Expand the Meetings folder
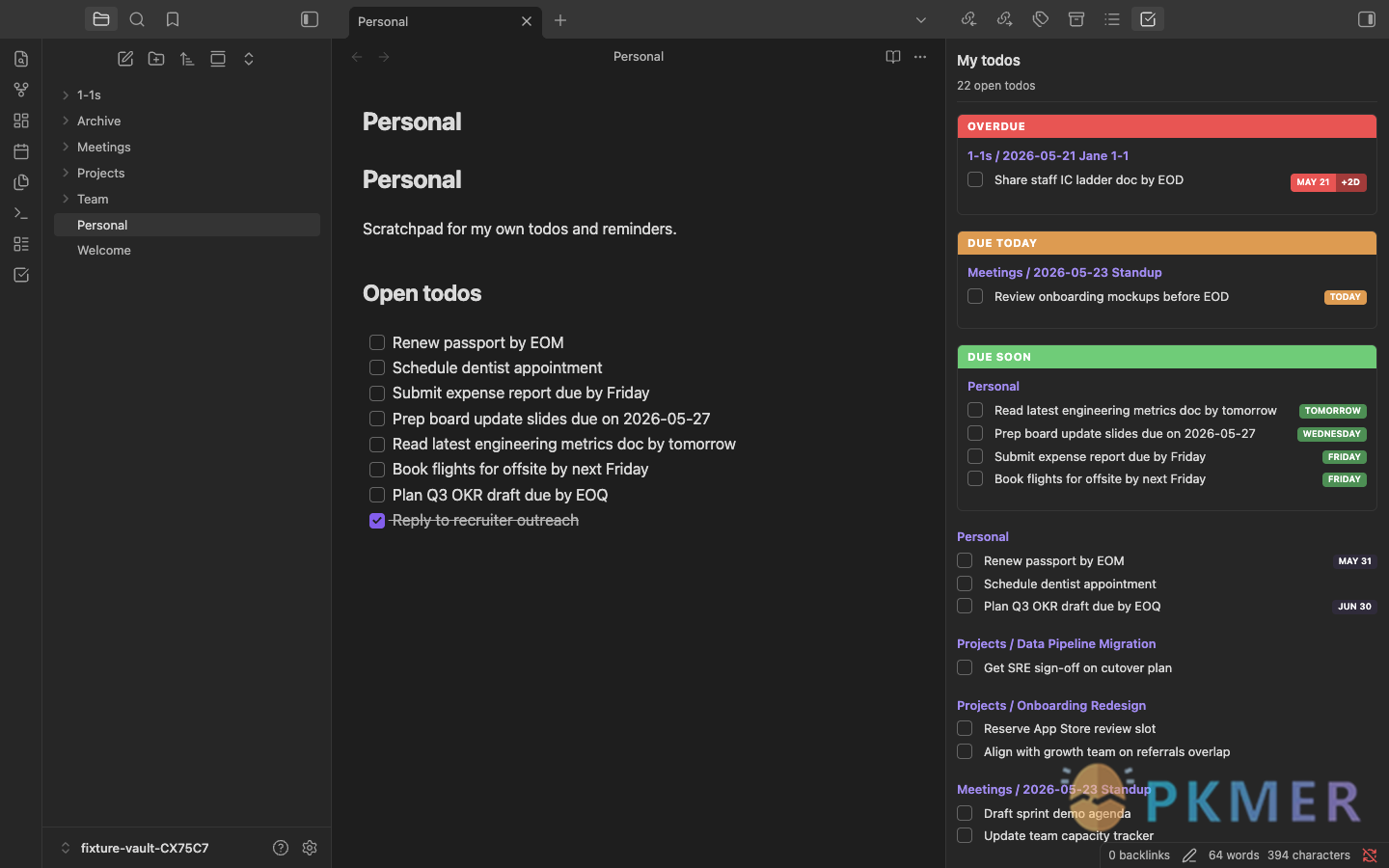Image resolution: width=1389 pixels, height=868 pixels. 66,147
